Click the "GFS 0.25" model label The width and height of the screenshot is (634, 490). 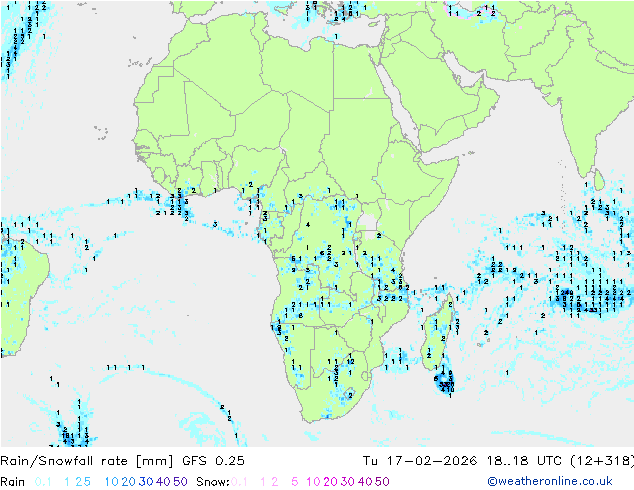point(213,461)
